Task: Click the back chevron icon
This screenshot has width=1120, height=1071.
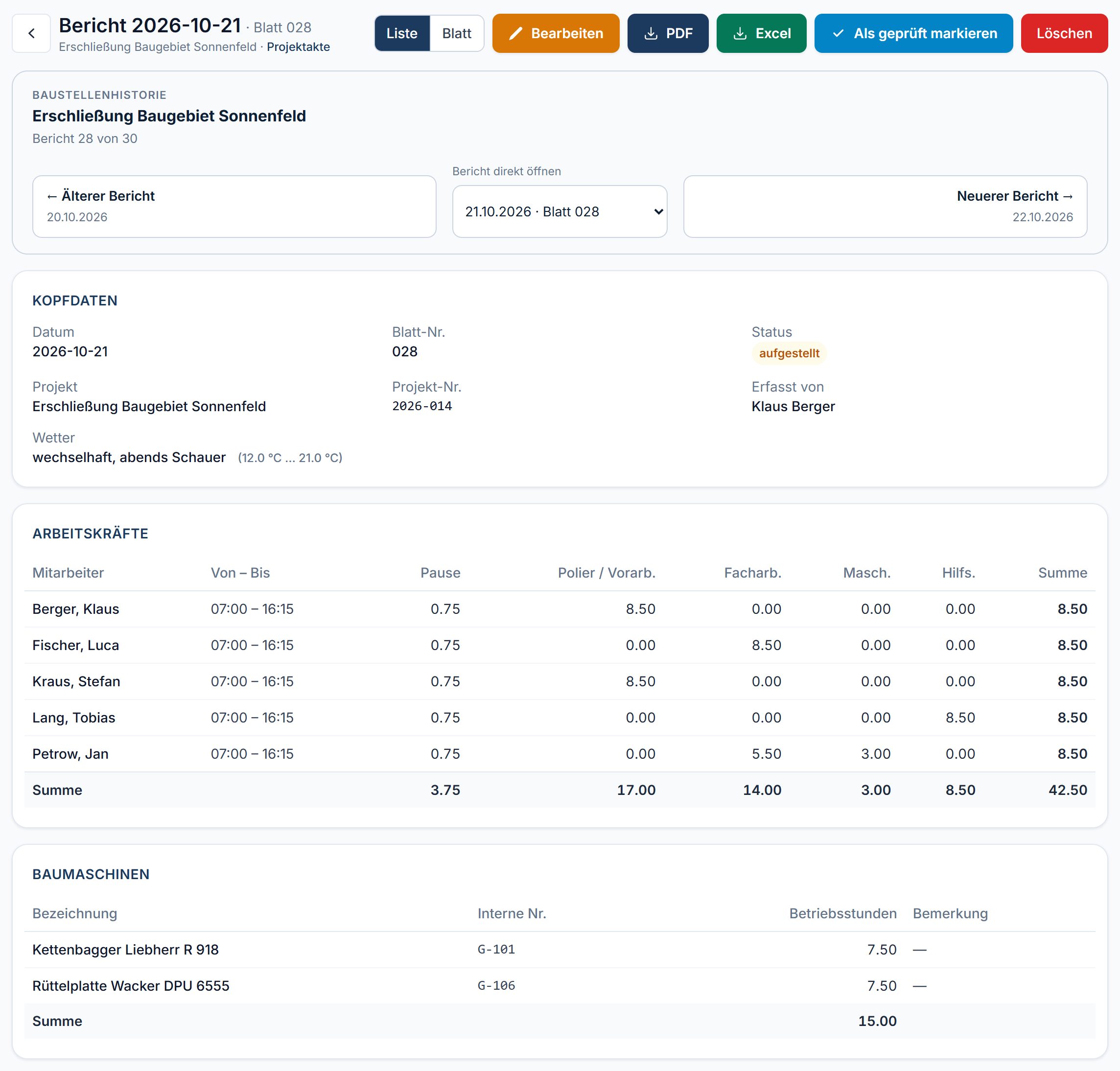Action: click(31, 34)
